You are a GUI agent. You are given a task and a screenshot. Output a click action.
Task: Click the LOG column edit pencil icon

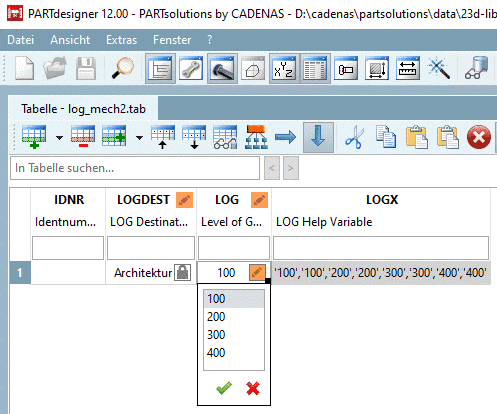click(x=259, y=200)
